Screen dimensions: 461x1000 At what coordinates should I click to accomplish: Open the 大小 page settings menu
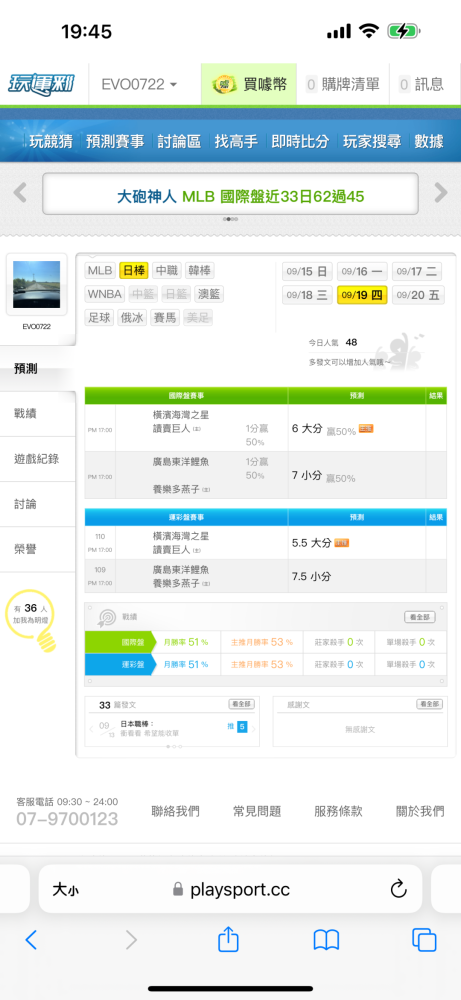(x=66, y=889)
